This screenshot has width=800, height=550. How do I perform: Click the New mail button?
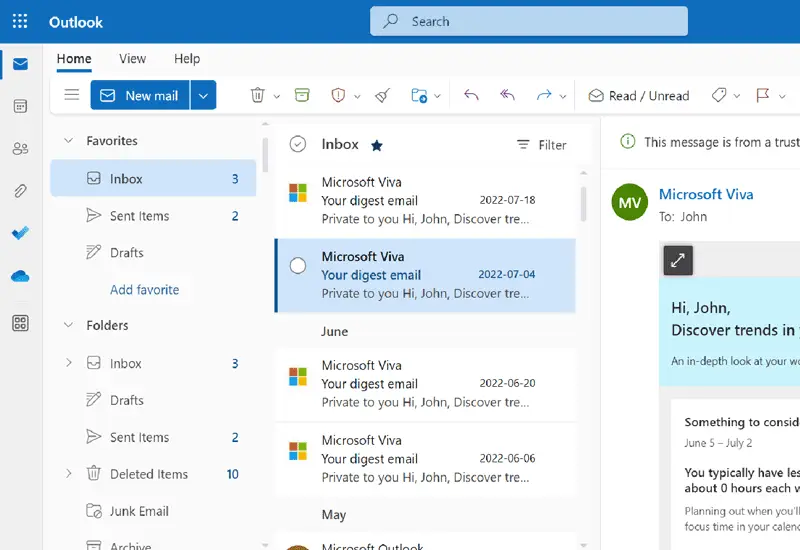140,95
